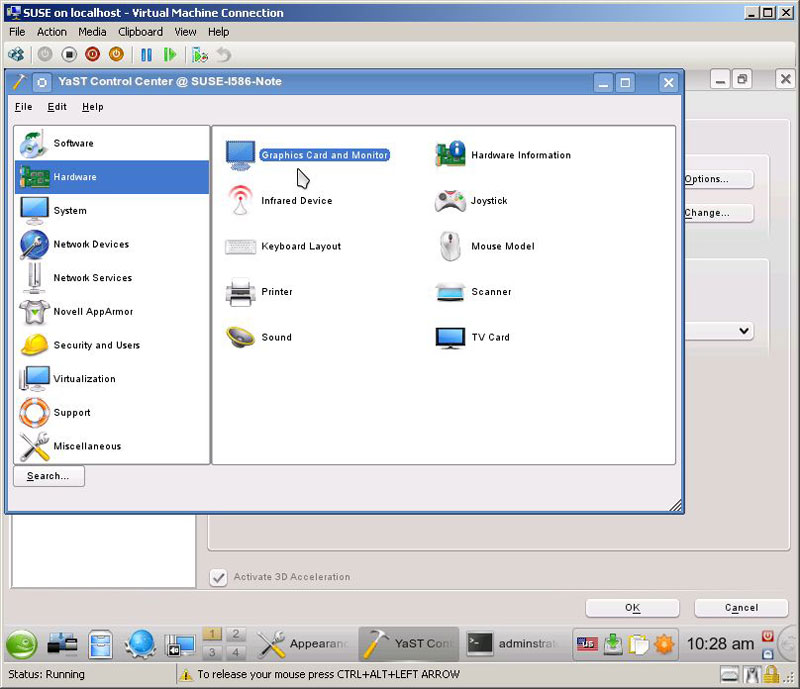Open TV Card module
800x689 pixels.
(472, 337)
